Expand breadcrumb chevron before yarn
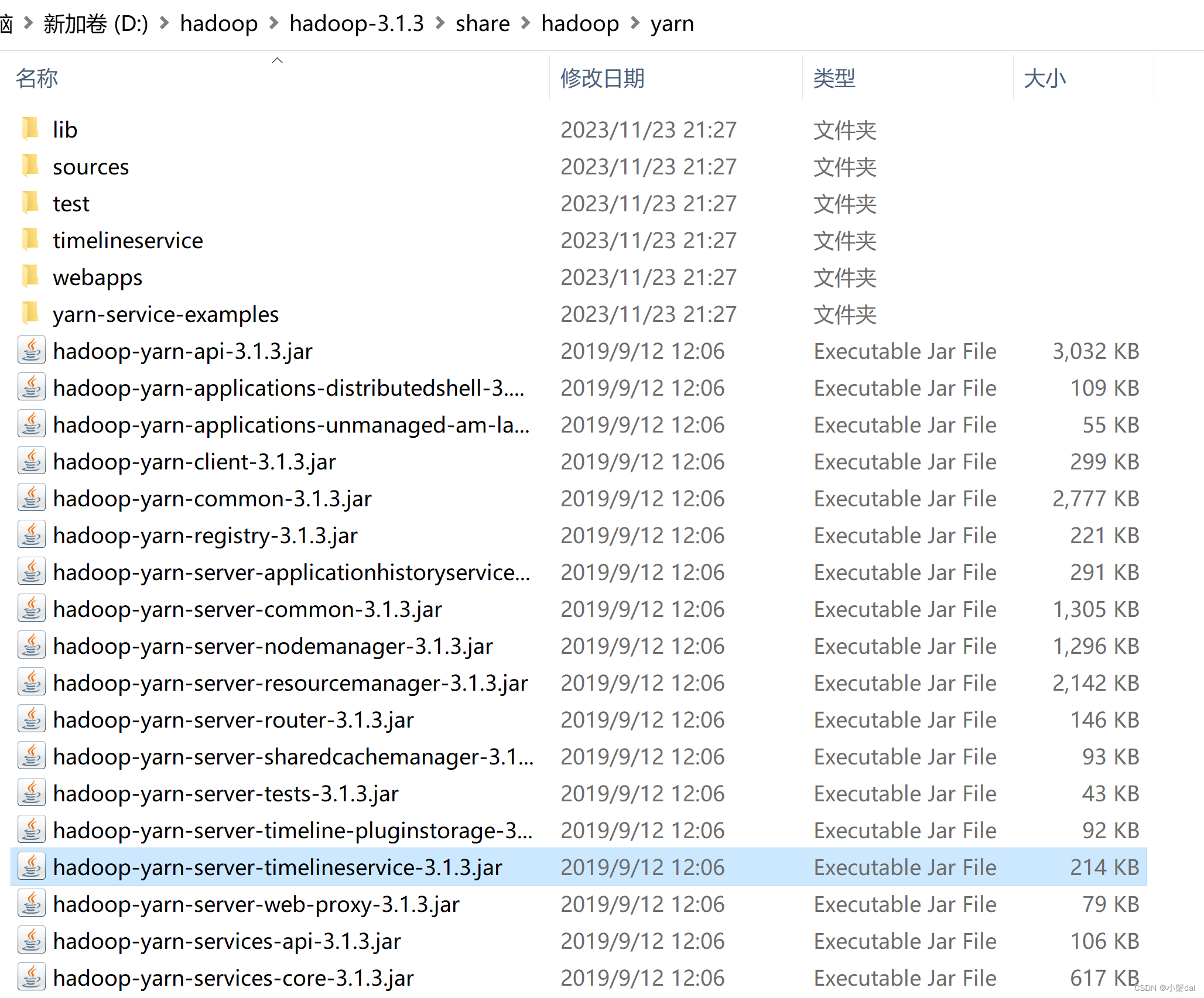This screenshot has height=998, width=1204. click(635, 23)
